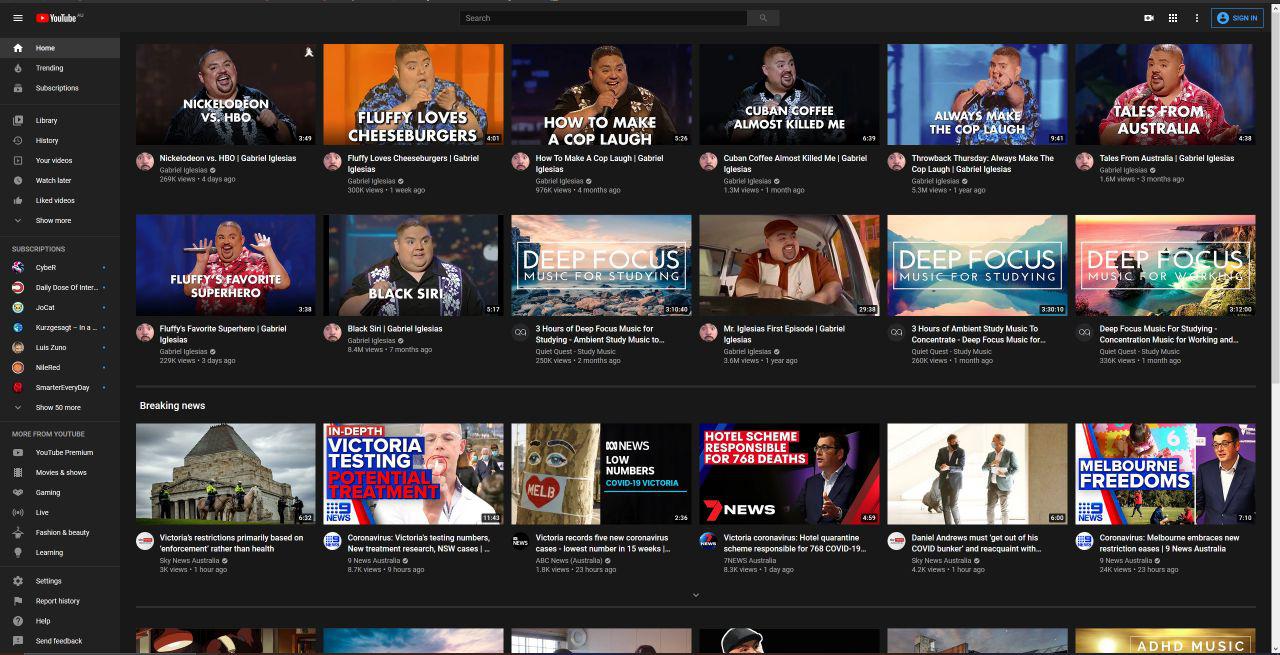
Task: Open Help in sidebar
Action: [60, 621]
